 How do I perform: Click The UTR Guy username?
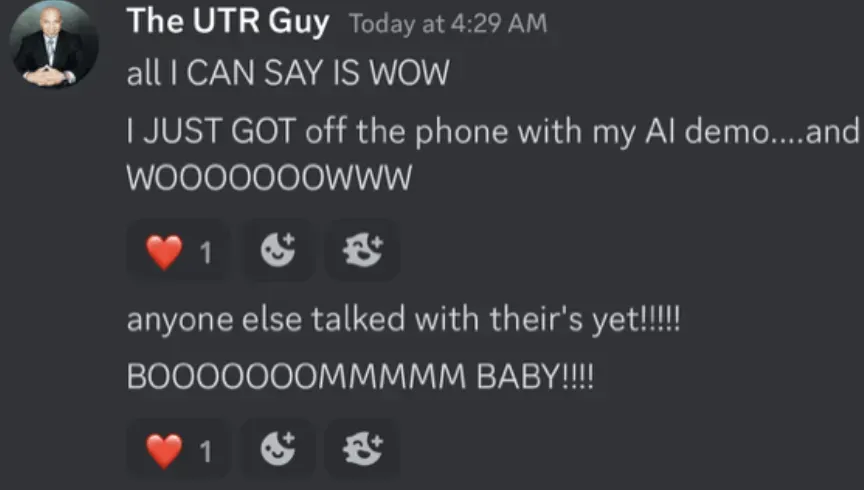point(228,22)
